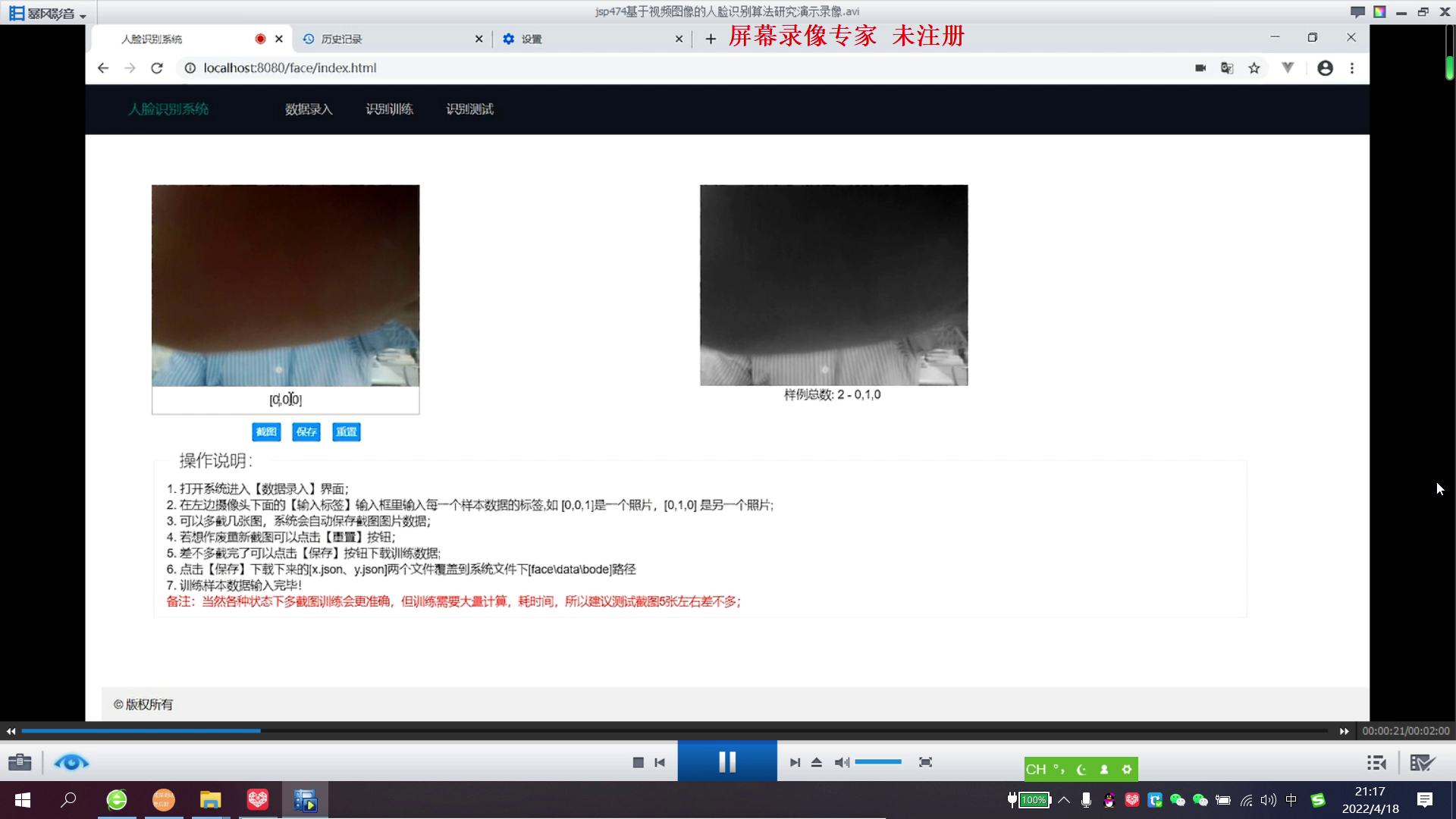Open the orange round taskbar app
1456x819 pixels.
(164, 800)
